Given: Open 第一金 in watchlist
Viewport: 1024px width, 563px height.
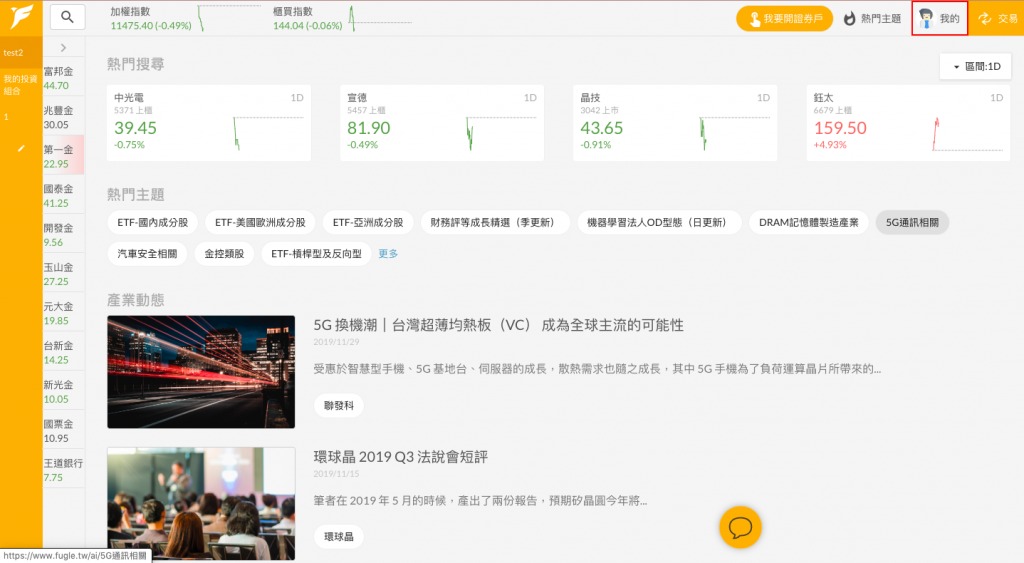Looking at the screenshot, I should tap(63, 155).
